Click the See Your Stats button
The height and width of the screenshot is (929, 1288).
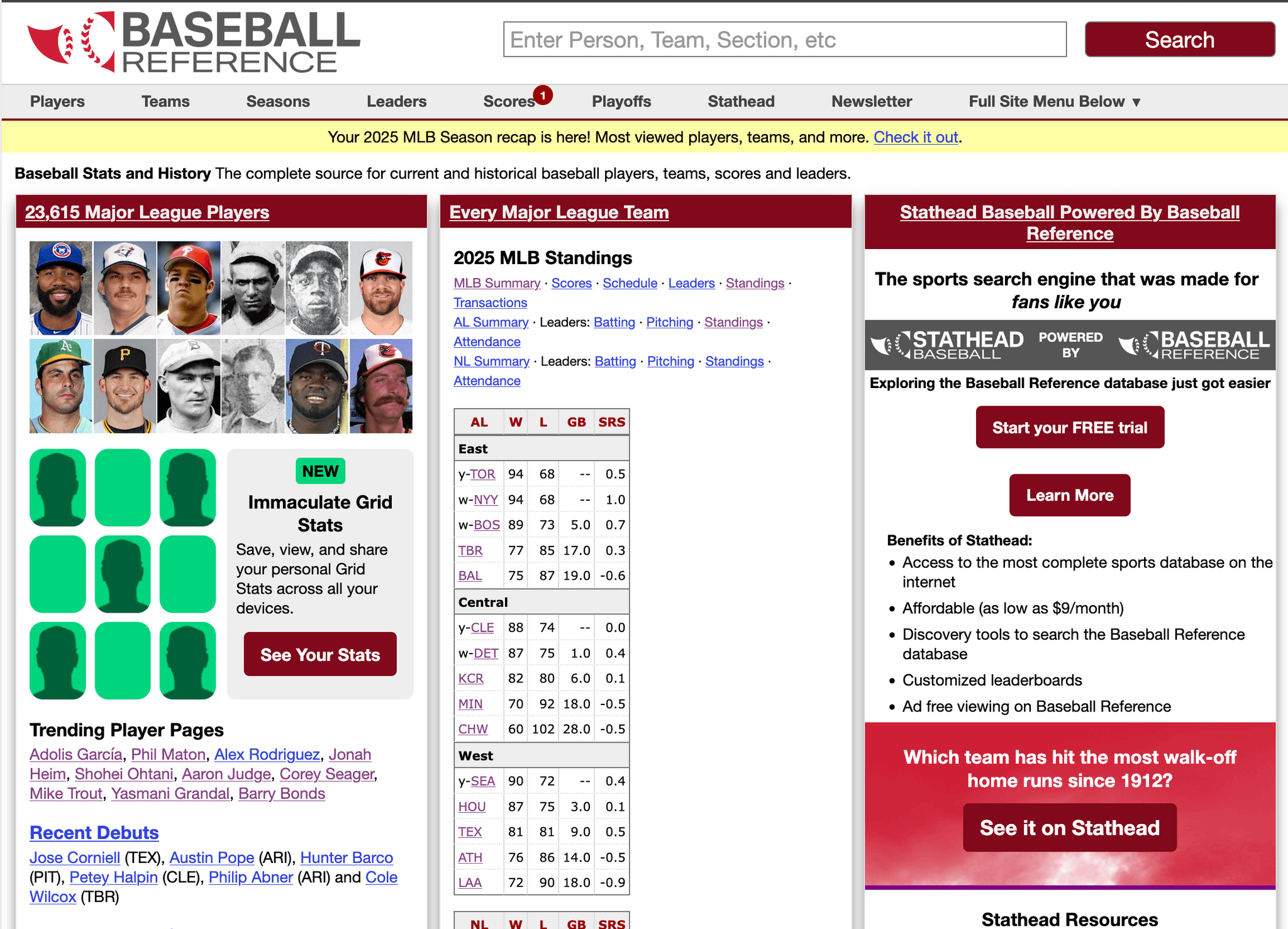[320, 655]
